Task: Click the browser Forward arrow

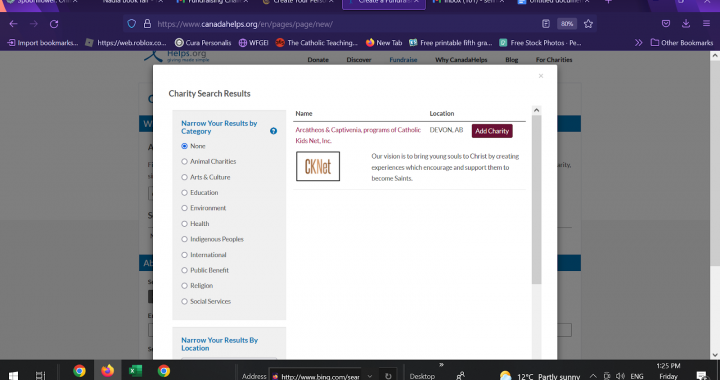Action: [34, 24]
